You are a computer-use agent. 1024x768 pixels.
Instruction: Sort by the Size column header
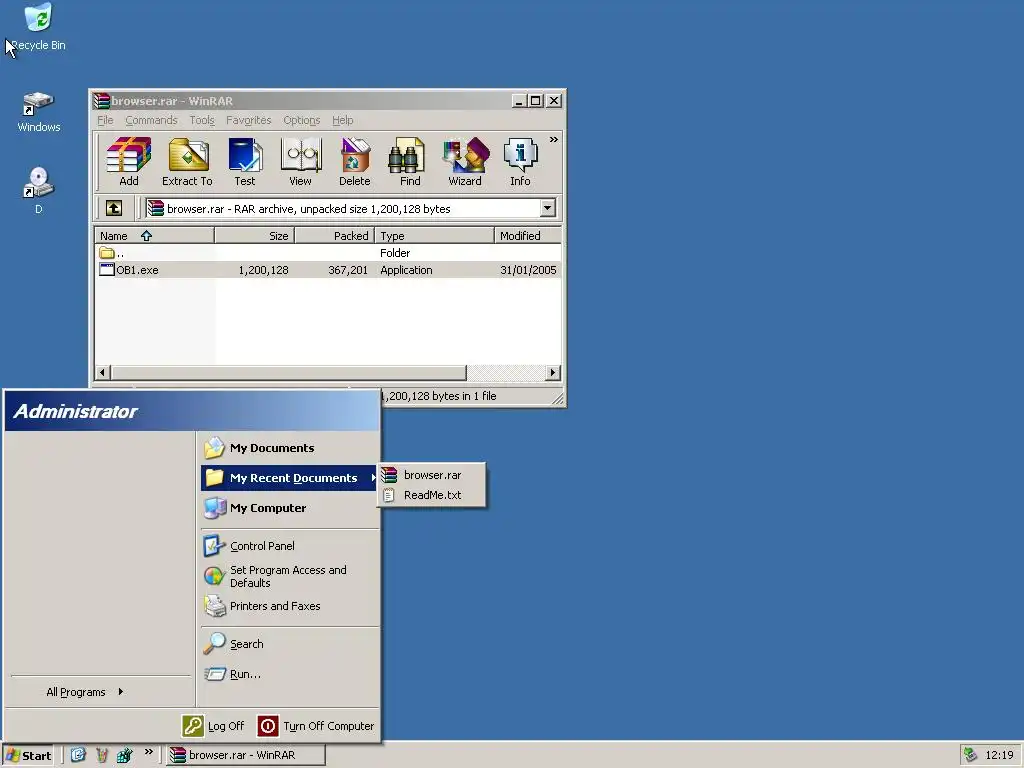pos(255,236)
